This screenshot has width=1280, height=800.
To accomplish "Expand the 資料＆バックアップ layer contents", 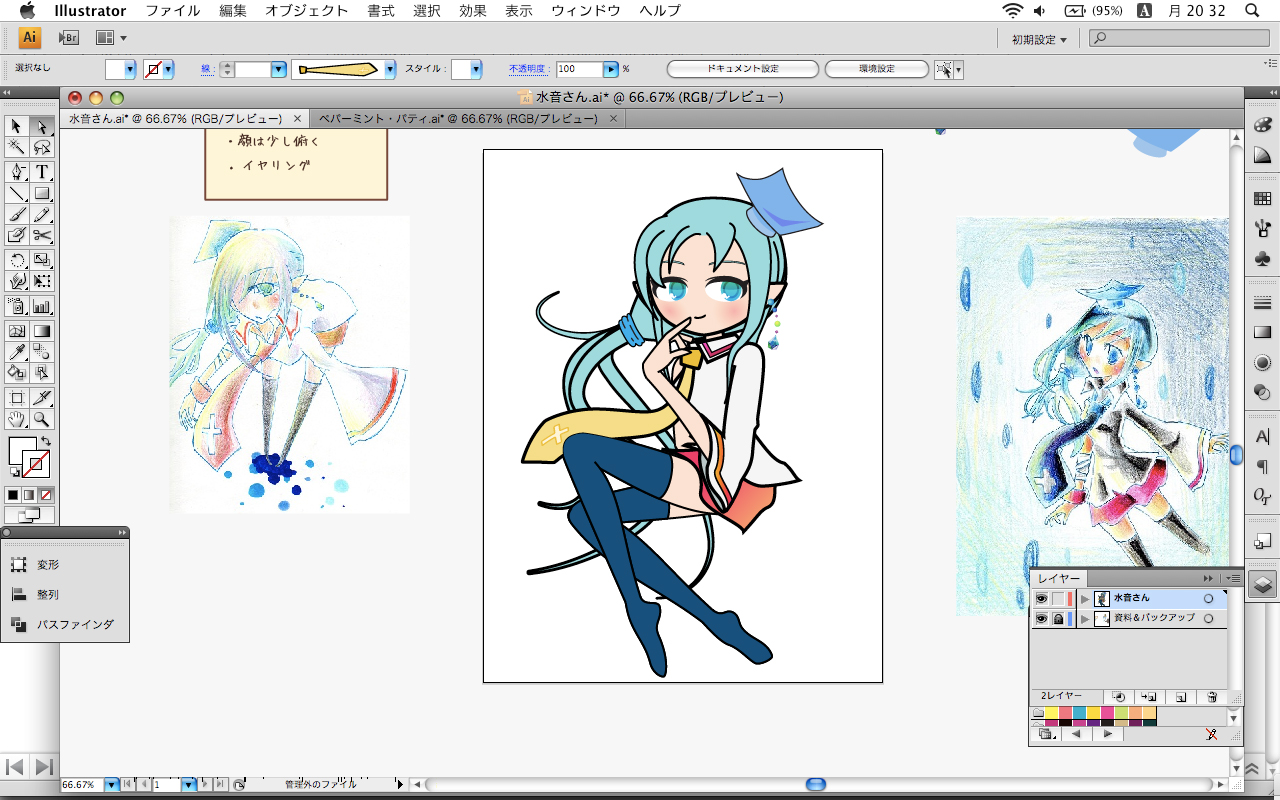I will [x=1085, y=619].
